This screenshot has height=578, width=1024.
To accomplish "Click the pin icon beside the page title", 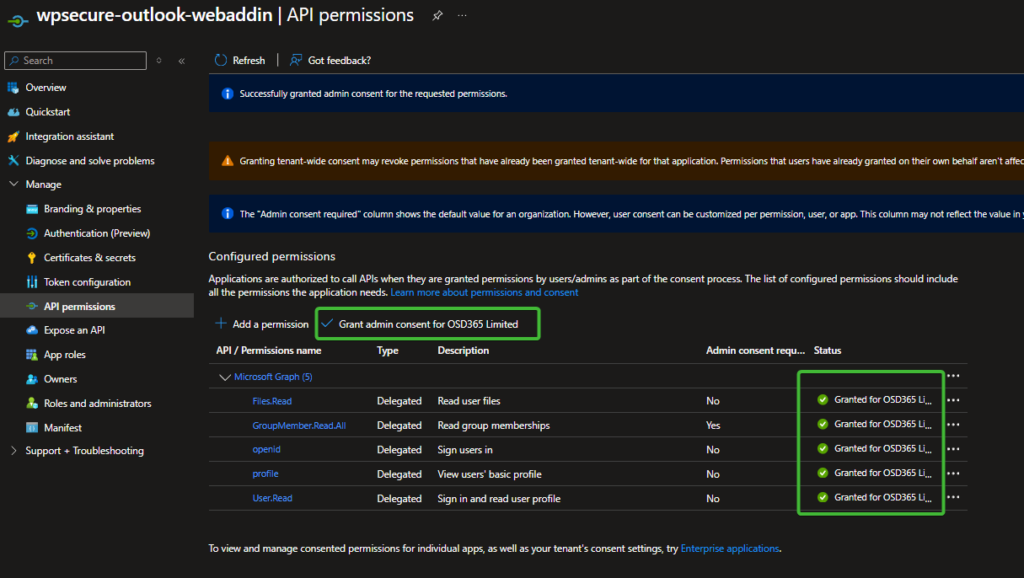I will click(x=437, y=16).
